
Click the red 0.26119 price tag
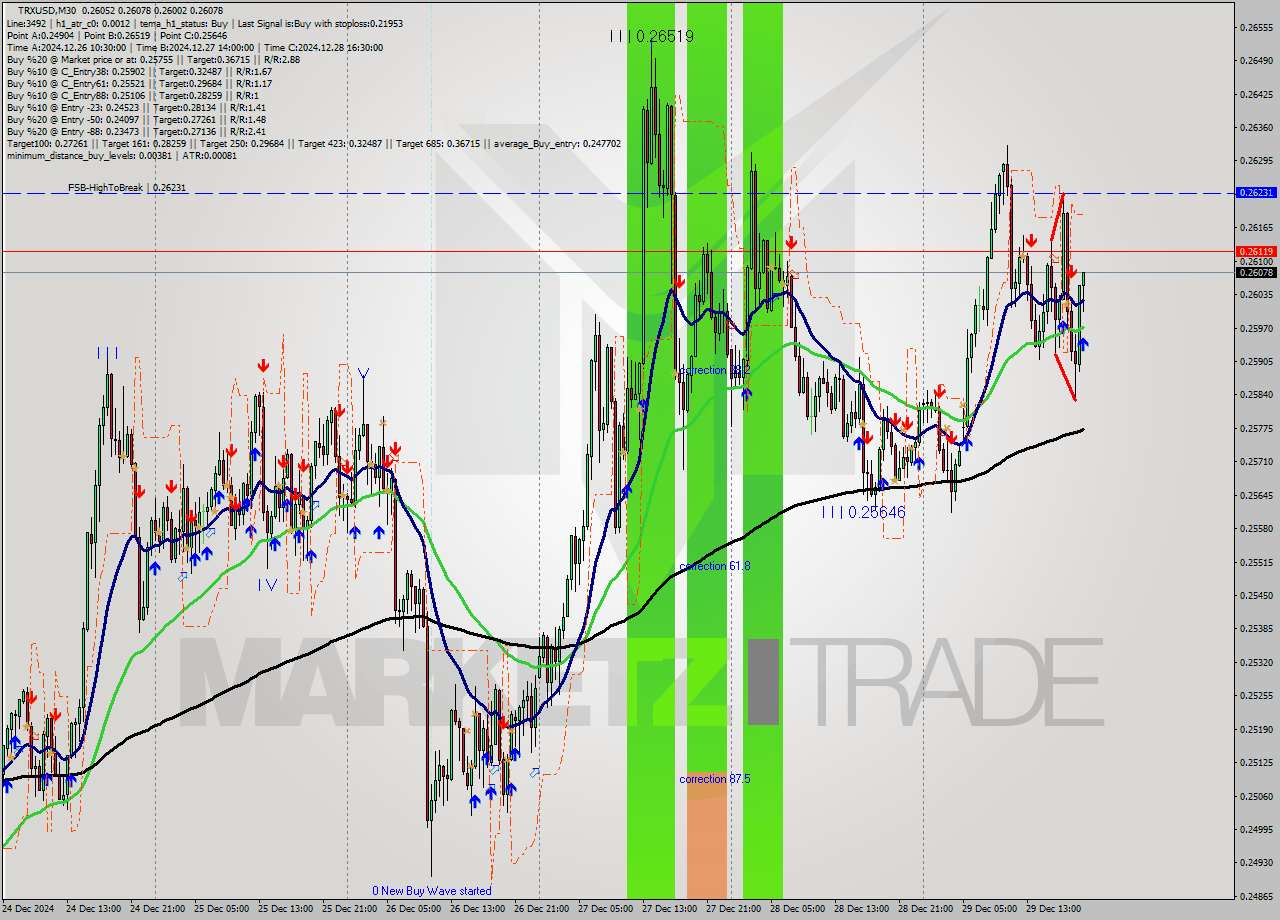tap(1255, 252)
